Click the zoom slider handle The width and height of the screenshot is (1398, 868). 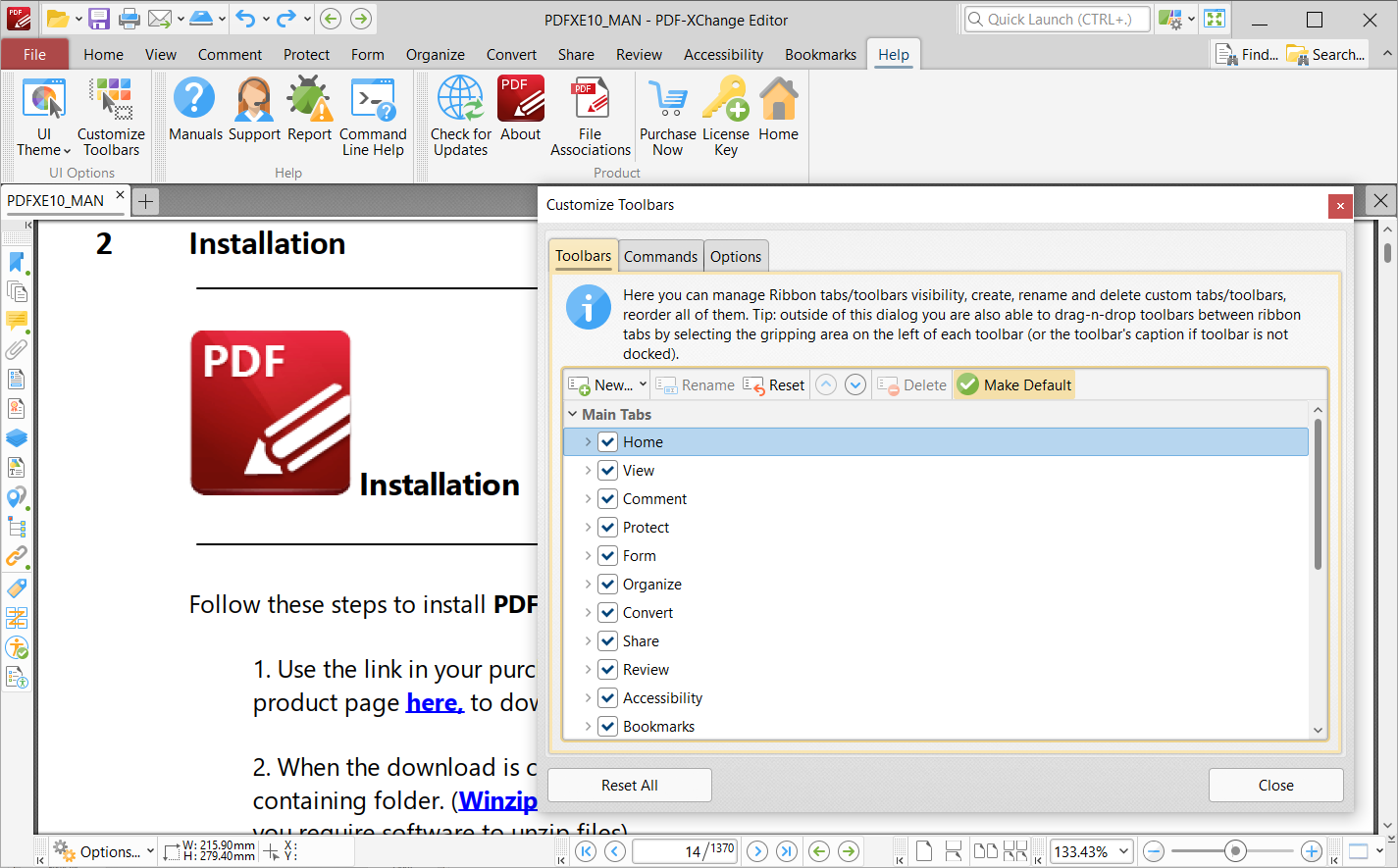click(1235, 851)
